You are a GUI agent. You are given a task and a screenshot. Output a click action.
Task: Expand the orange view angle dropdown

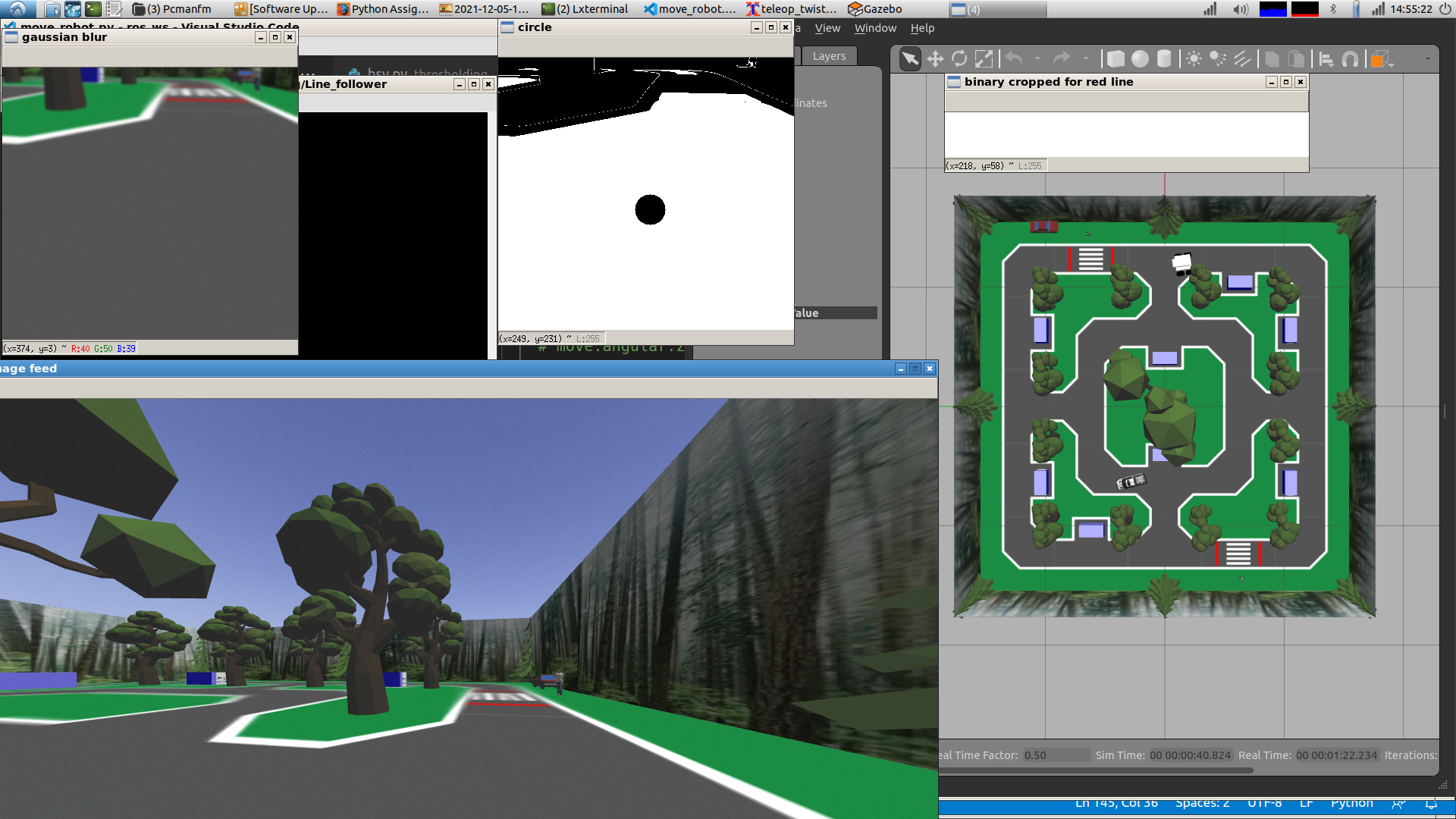click(x=1392, y=65)
